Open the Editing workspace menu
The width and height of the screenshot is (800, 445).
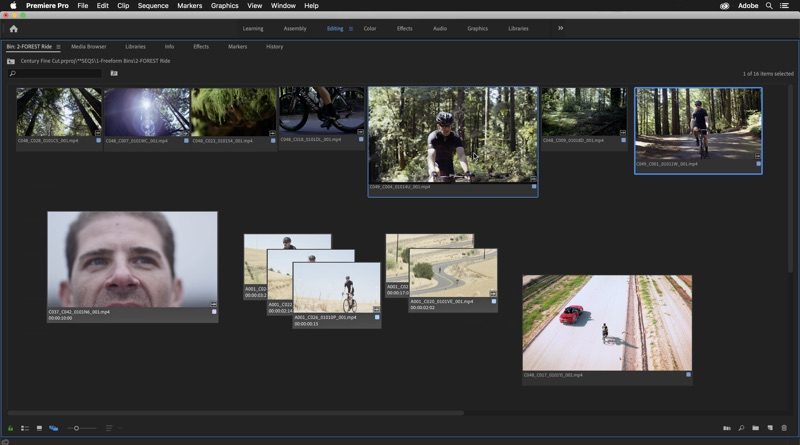(x=351, y=29)
